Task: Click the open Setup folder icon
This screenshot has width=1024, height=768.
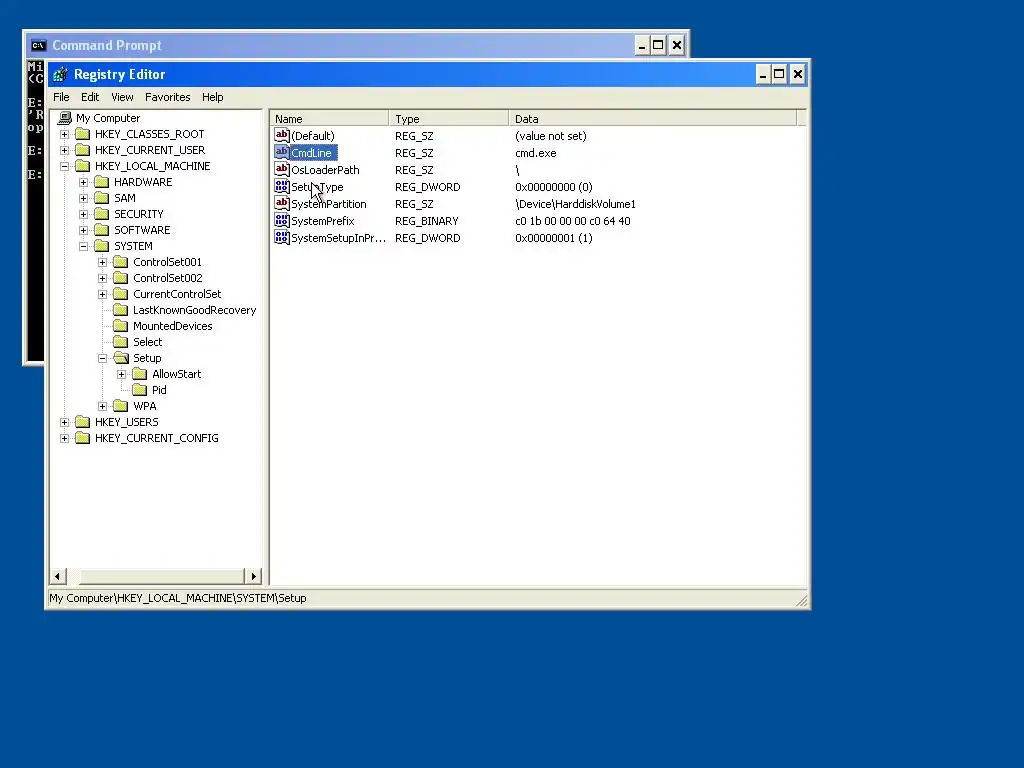Action: click(x=121, y=358)
